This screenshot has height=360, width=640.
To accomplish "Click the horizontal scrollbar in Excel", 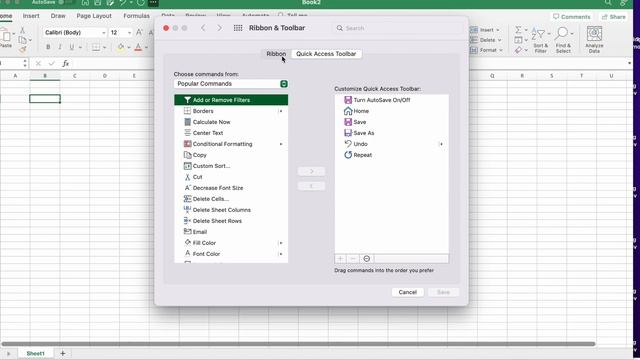I will click(298, 344).
